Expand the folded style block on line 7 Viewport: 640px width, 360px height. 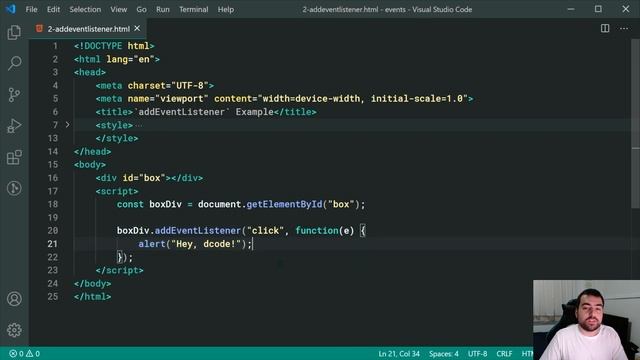click(x=67, y=125)
